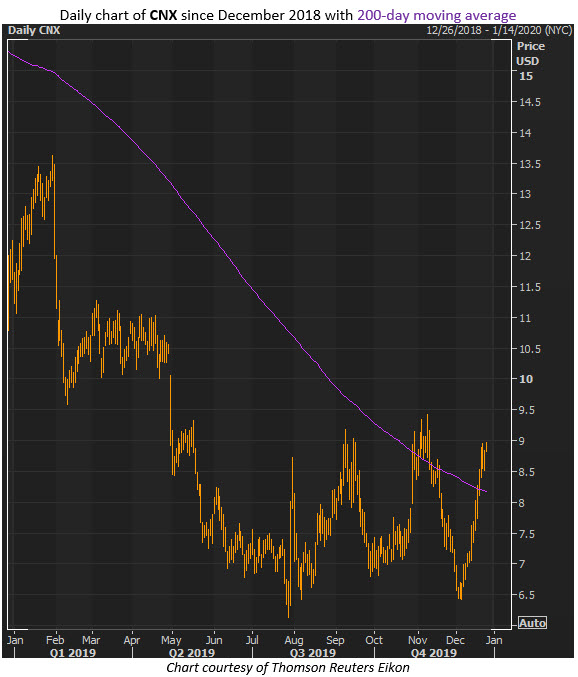Click the Q1 2019 quarter label
This screenshot has width=578, height=677.
(73, 653)
